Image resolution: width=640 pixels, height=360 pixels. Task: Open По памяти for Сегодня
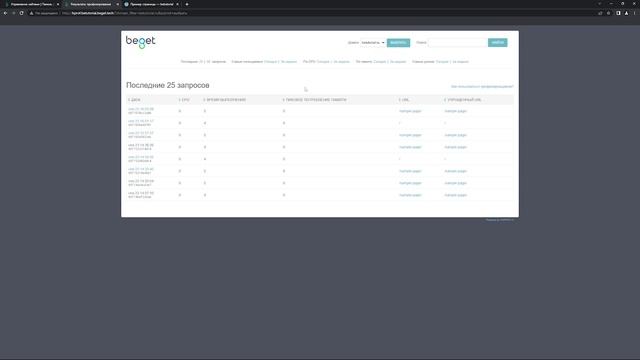pyautogui.click(x=380, y=62)
